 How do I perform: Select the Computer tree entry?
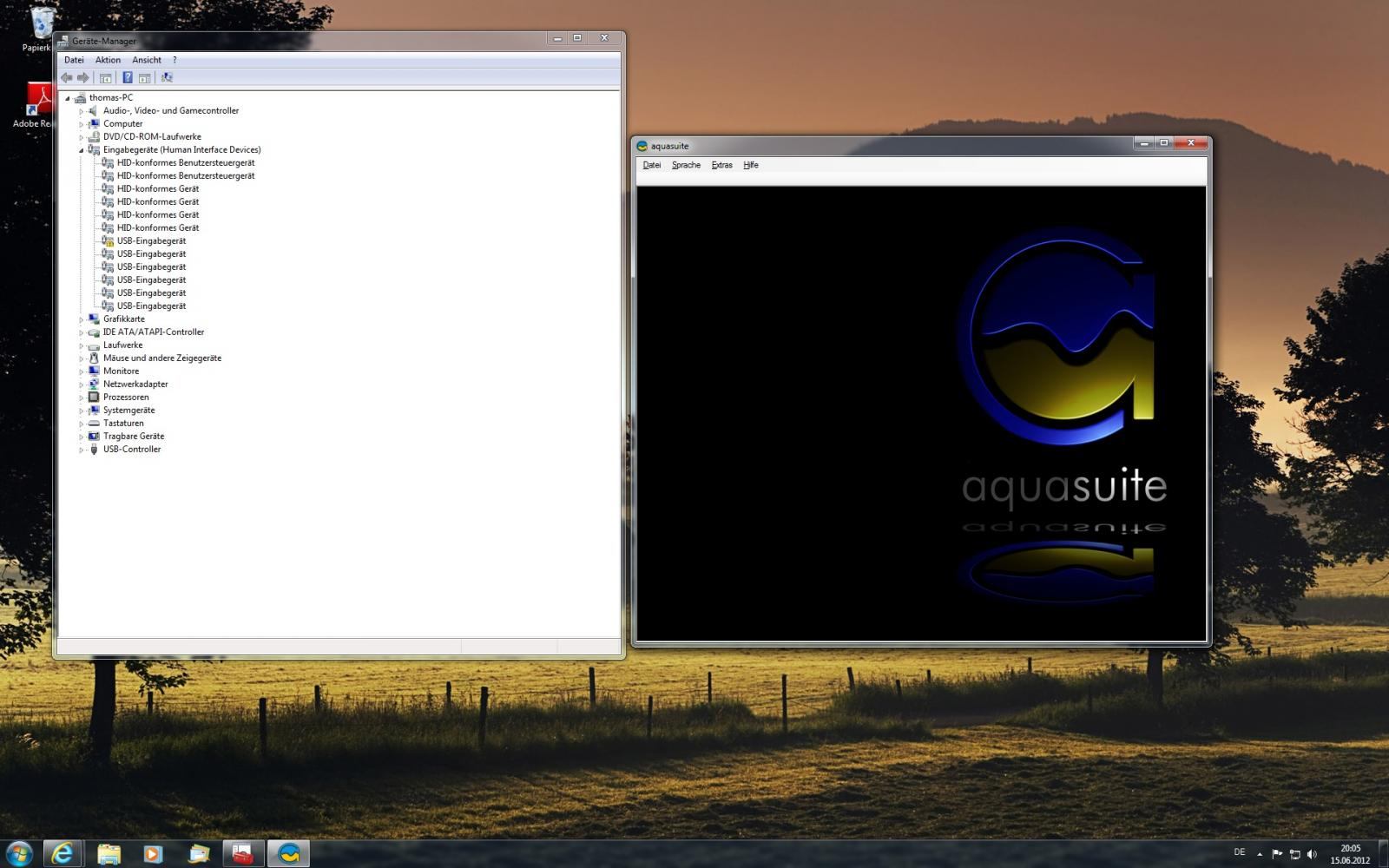(122, 123)
